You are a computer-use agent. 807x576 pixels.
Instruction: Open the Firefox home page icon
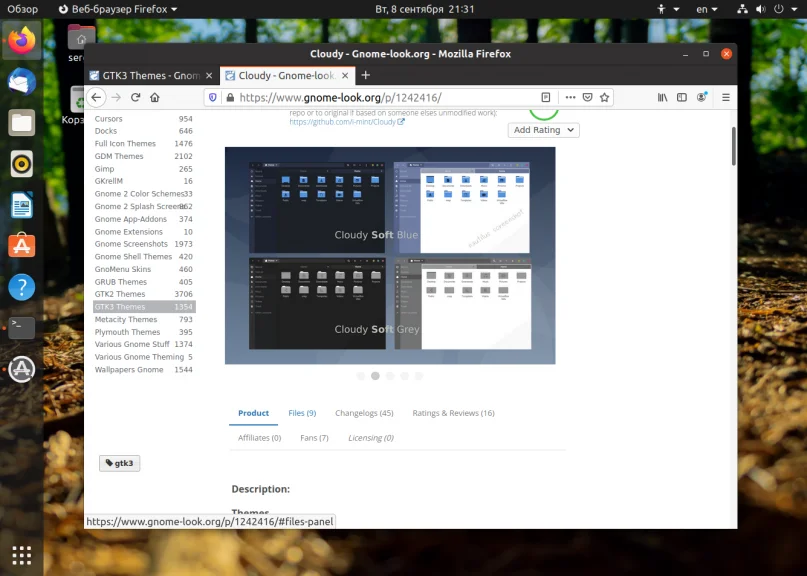coord(154,97)
